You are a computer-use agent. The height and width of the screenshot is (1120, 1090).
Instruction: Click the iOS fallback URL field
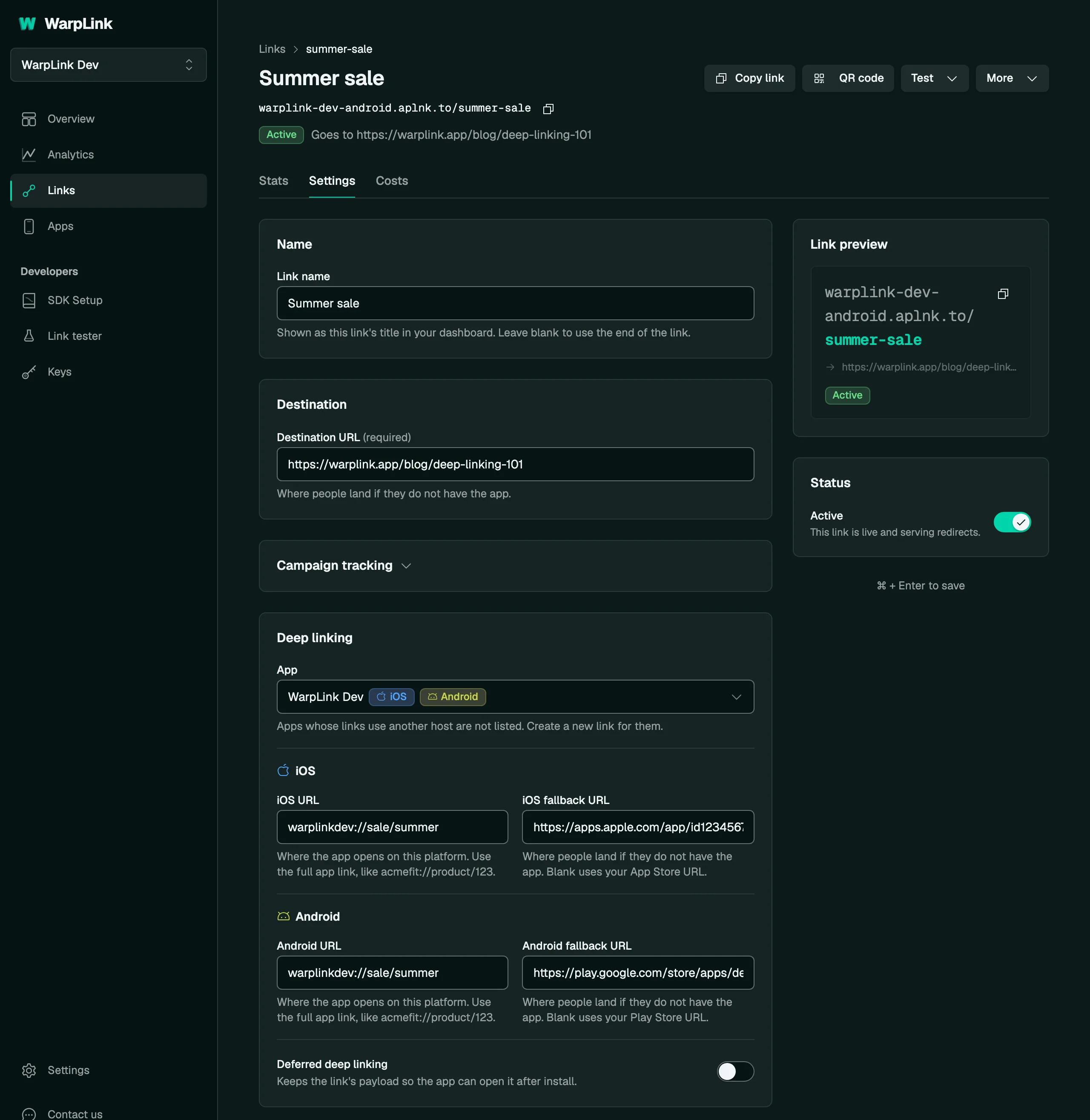tap(638, 827)
